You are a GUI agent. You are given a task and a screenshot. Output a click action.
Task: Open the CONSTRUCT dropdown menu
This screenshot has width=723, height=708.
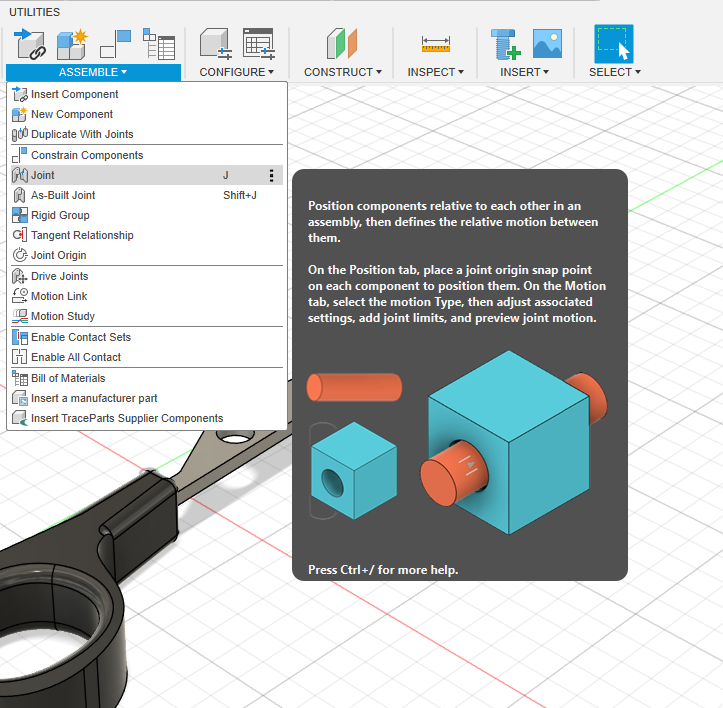343,72
